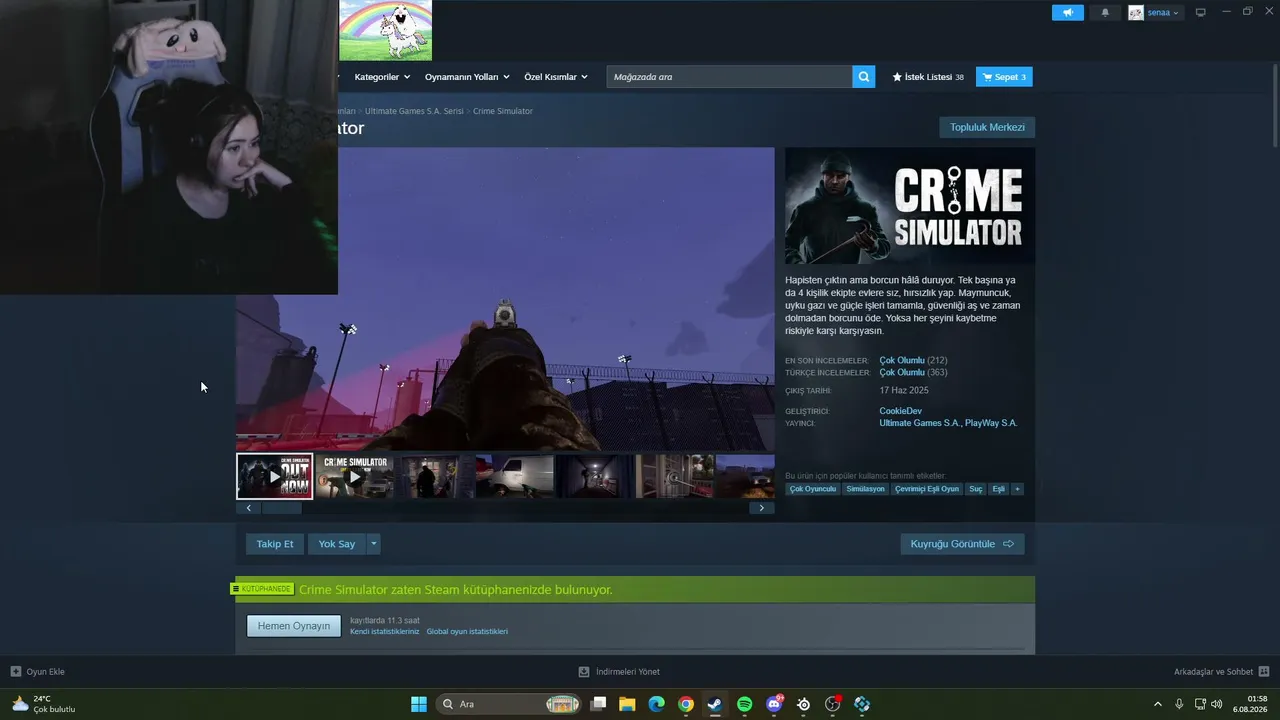Open the dropdown arrow beside Yok Say
Viewport: 1280px width, 720px height.
pos(374,544)
